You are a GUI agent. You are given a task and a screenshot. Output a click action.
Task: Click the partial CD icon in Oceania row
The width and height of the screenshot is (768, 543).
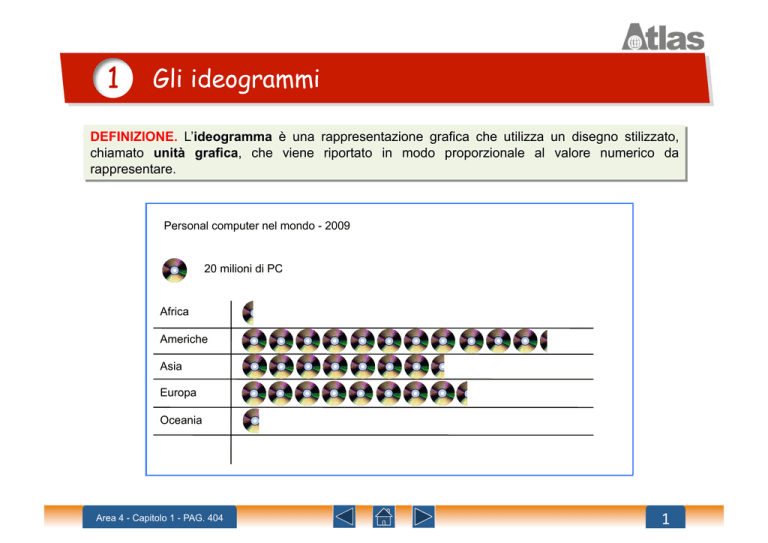click(251, 421)
